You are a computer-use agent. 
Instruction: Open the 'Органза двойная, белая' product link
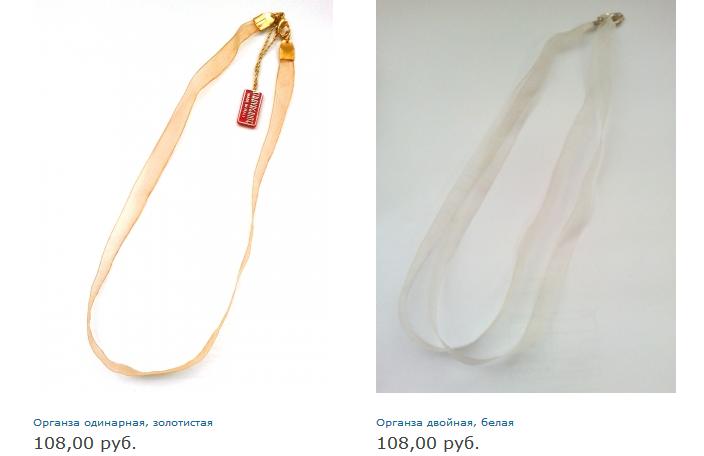(445, 423)
